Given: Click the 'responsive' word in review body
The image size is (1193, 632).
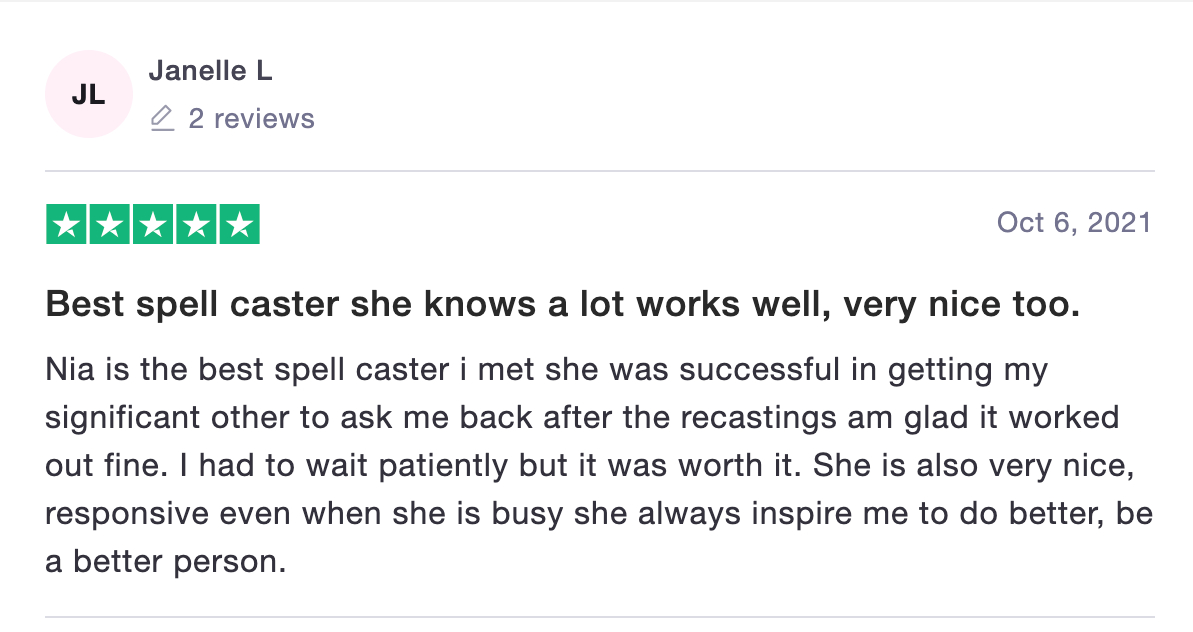Looking at the screenshot, I should (x=127, y=514).
